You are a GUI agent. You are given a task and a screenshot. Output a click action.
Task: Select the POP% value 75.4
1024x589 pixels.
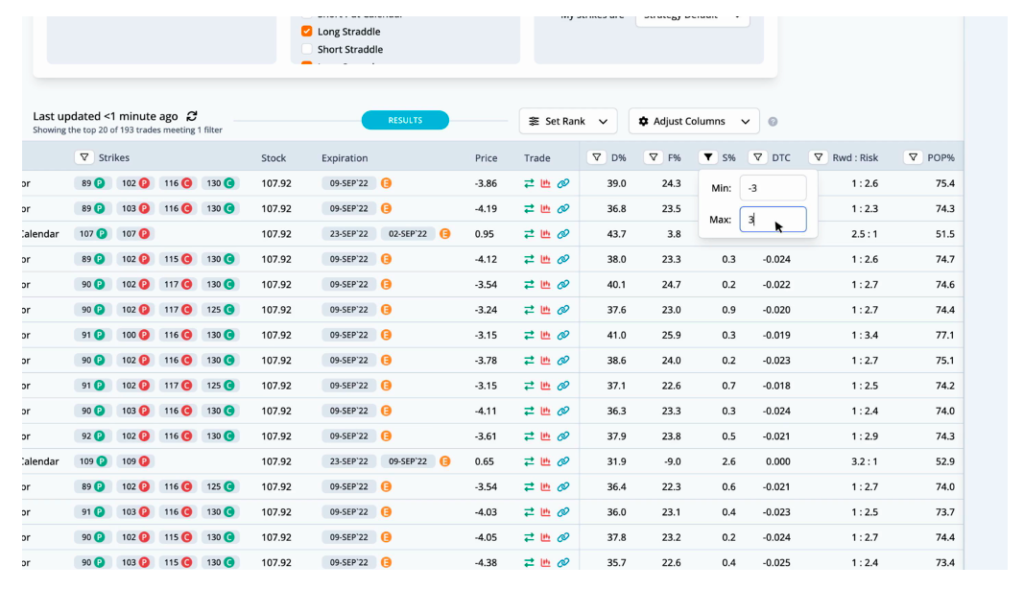944,183
